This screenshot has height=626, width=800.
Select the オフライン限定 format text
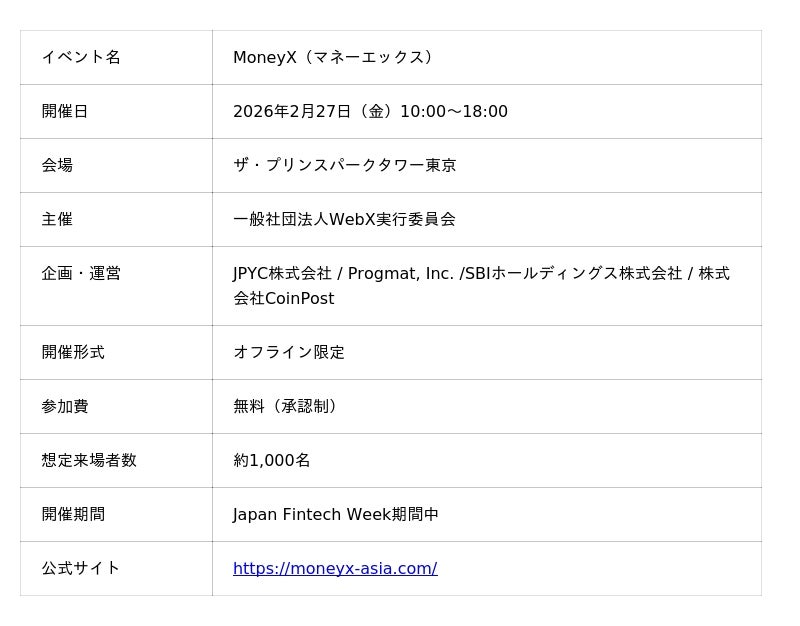click(289, 352)
